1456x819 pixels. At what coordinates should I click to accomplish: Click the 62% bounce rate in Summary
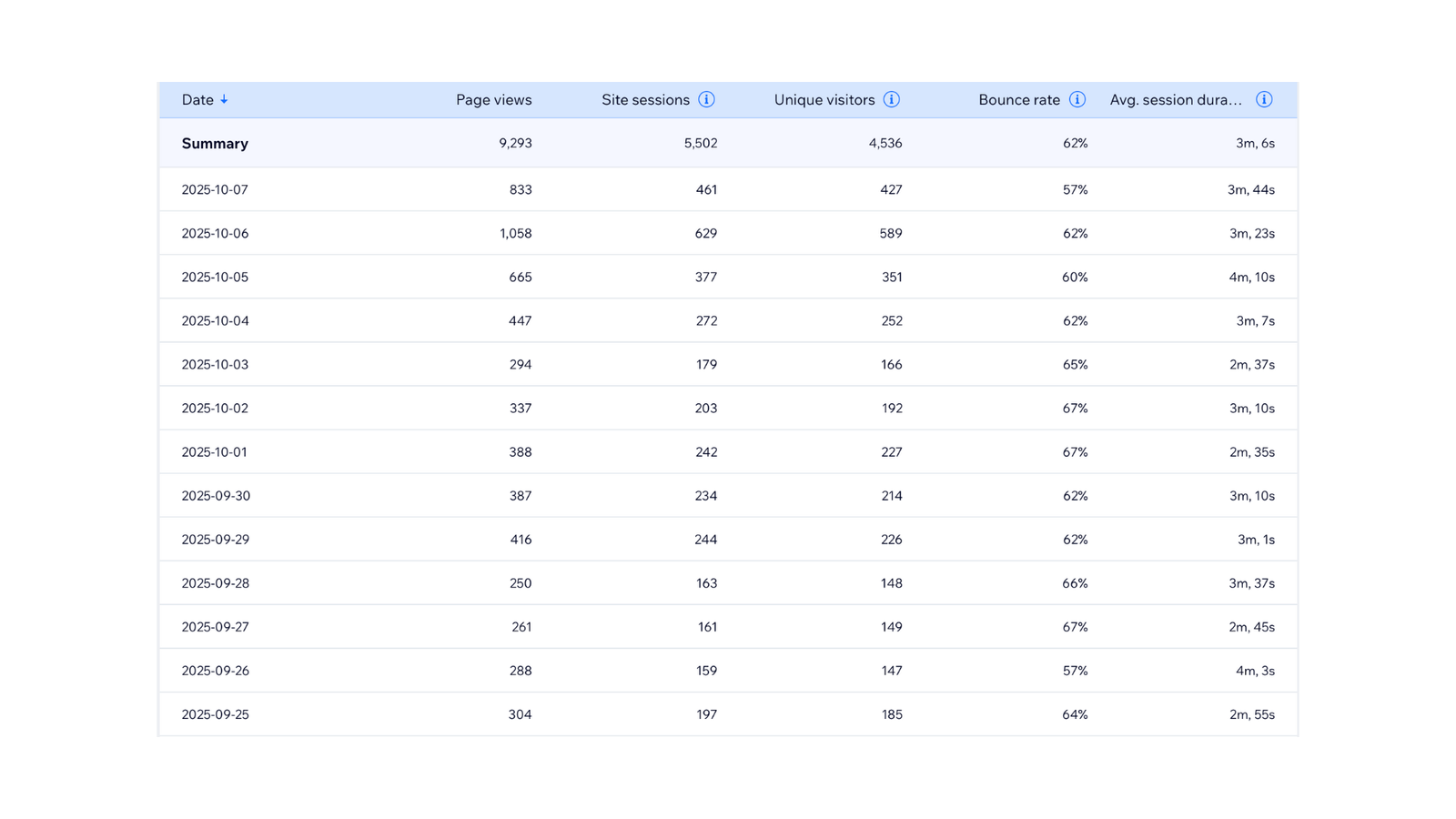(1075, 143)
